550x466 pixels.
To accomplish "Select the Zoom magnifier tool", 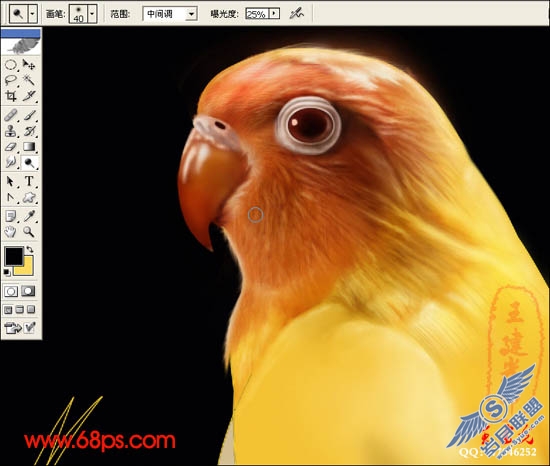I will click(x=29, y=231).
